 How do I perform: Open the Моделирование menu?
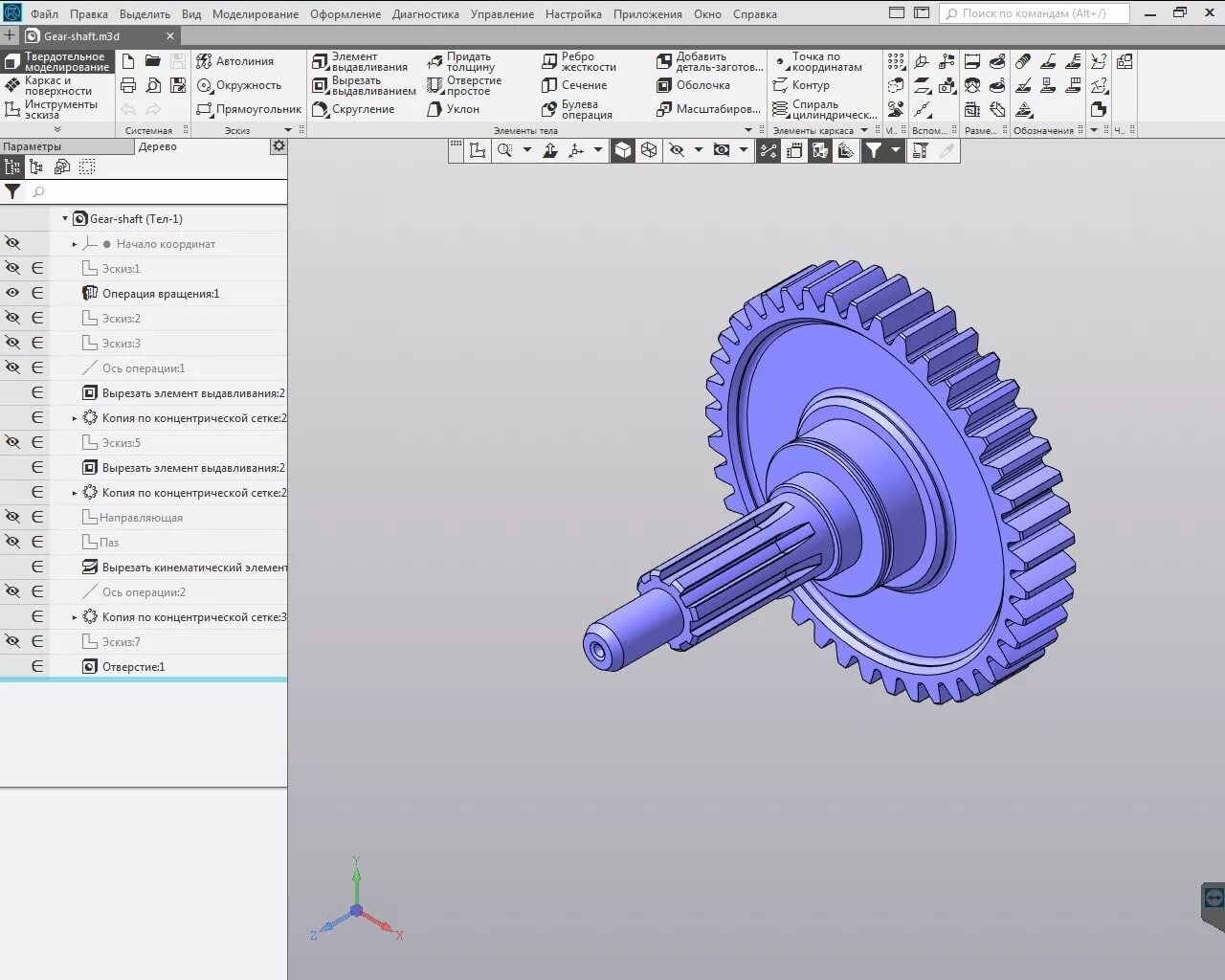(256, 14)
